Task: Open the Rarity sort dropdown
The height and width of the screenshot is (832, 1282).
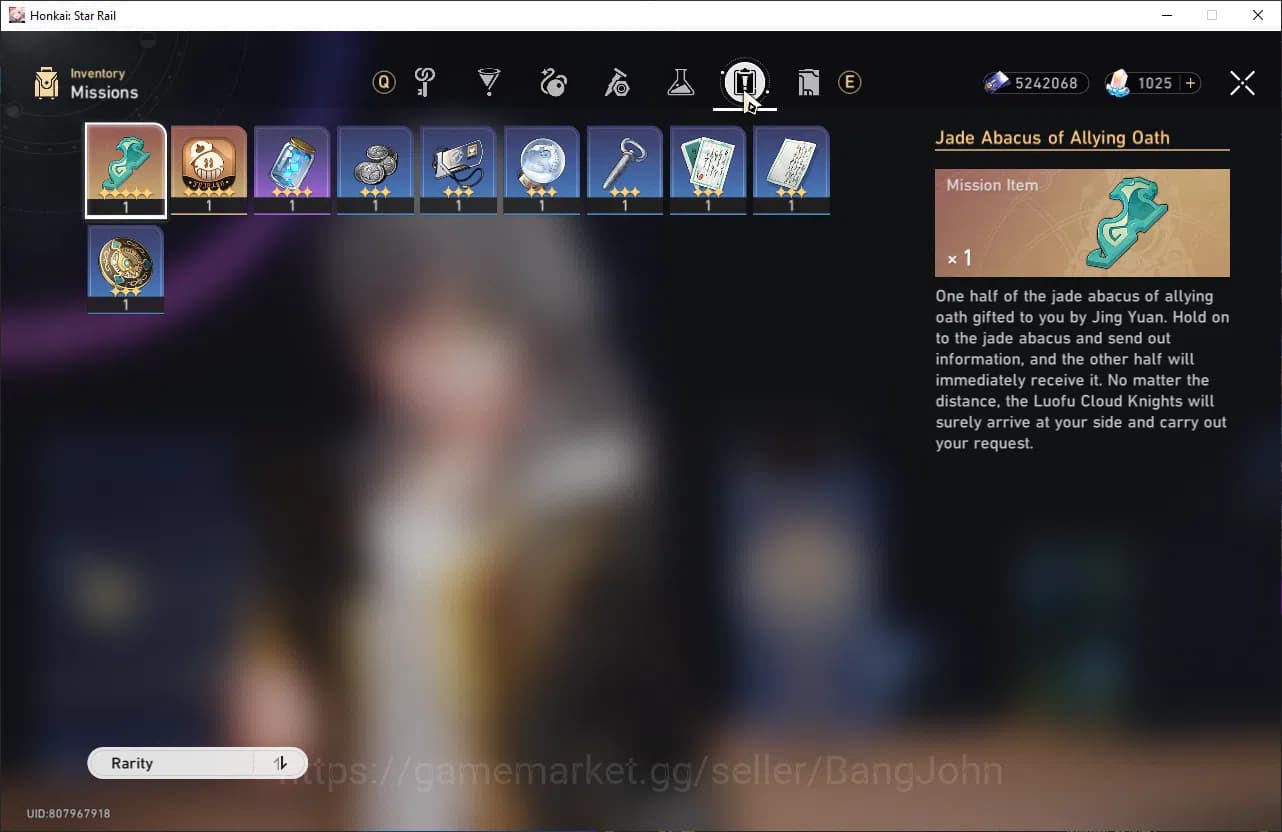Action: click(171, 763)
